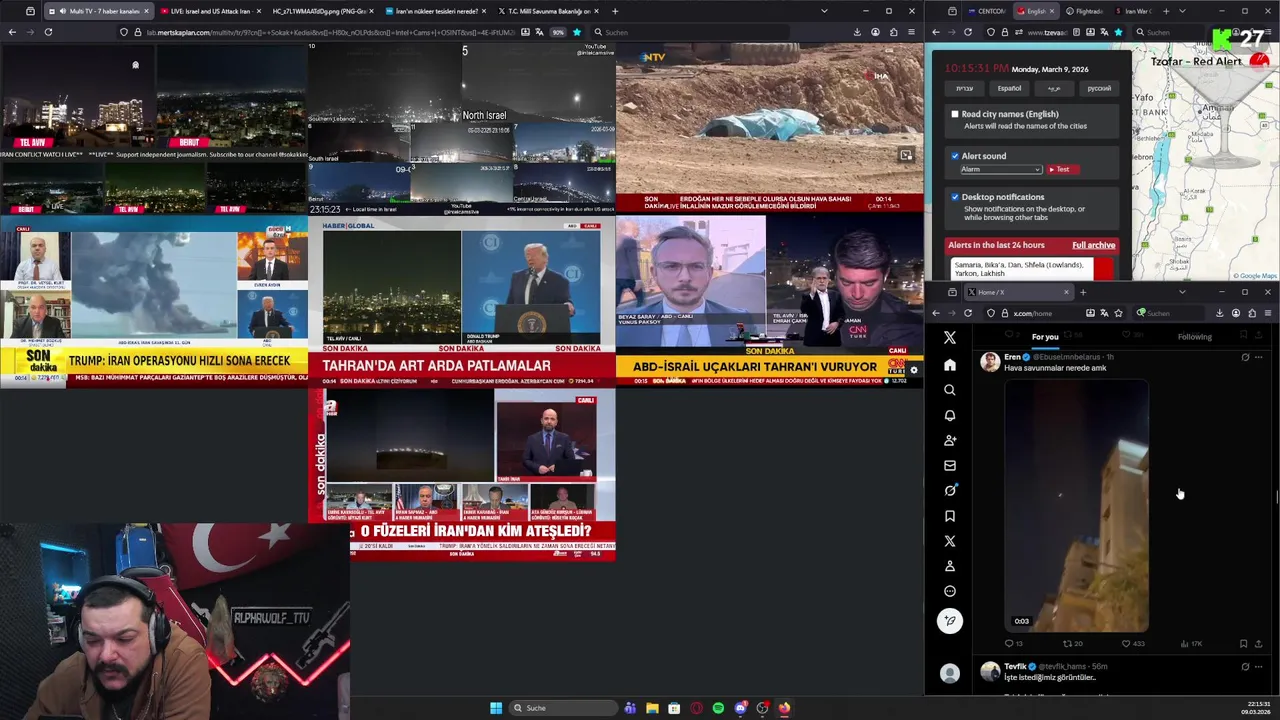Switch to CENTCOM browser tab
This screenshot has height=720, width=1280.
pyautogui.click(x=988, y=11)
